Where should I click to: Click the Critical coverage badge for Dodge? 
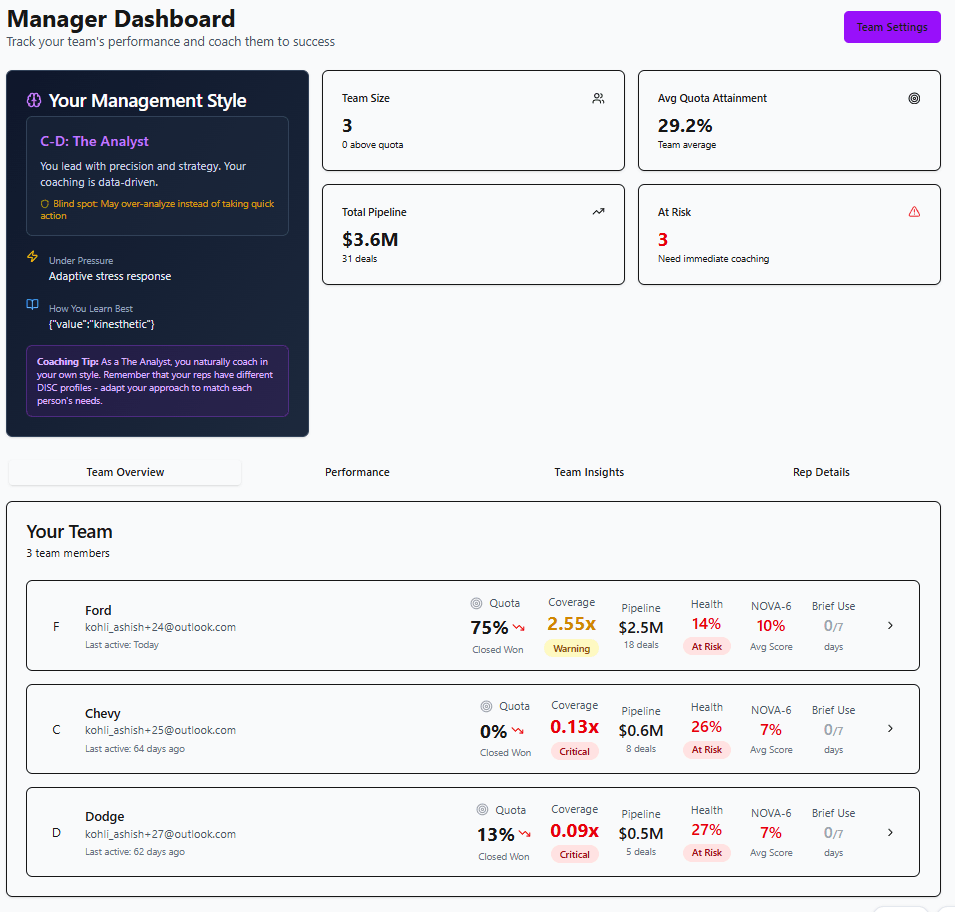pyautogui.click(x=574, y=855)
